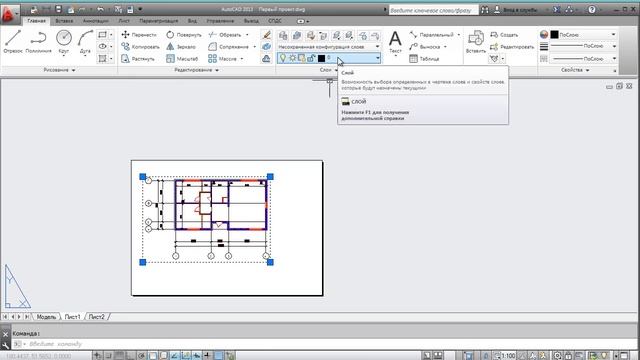Switch to the Главная ribbon tab
Screen dimensions: 640x360
[36, 21]
